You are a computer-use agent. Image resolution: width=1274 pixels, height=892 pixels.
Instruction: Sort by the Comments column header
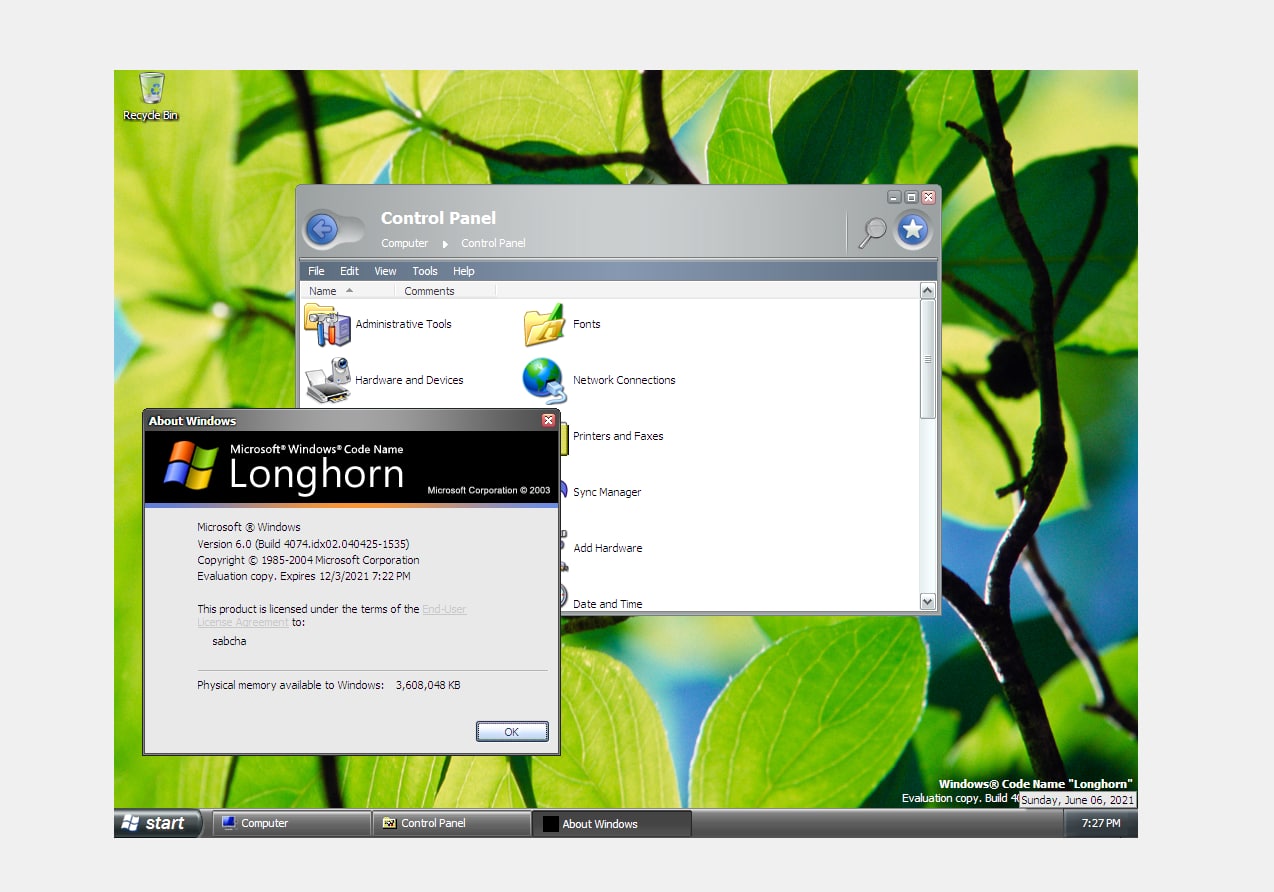[x=445, y=291]
